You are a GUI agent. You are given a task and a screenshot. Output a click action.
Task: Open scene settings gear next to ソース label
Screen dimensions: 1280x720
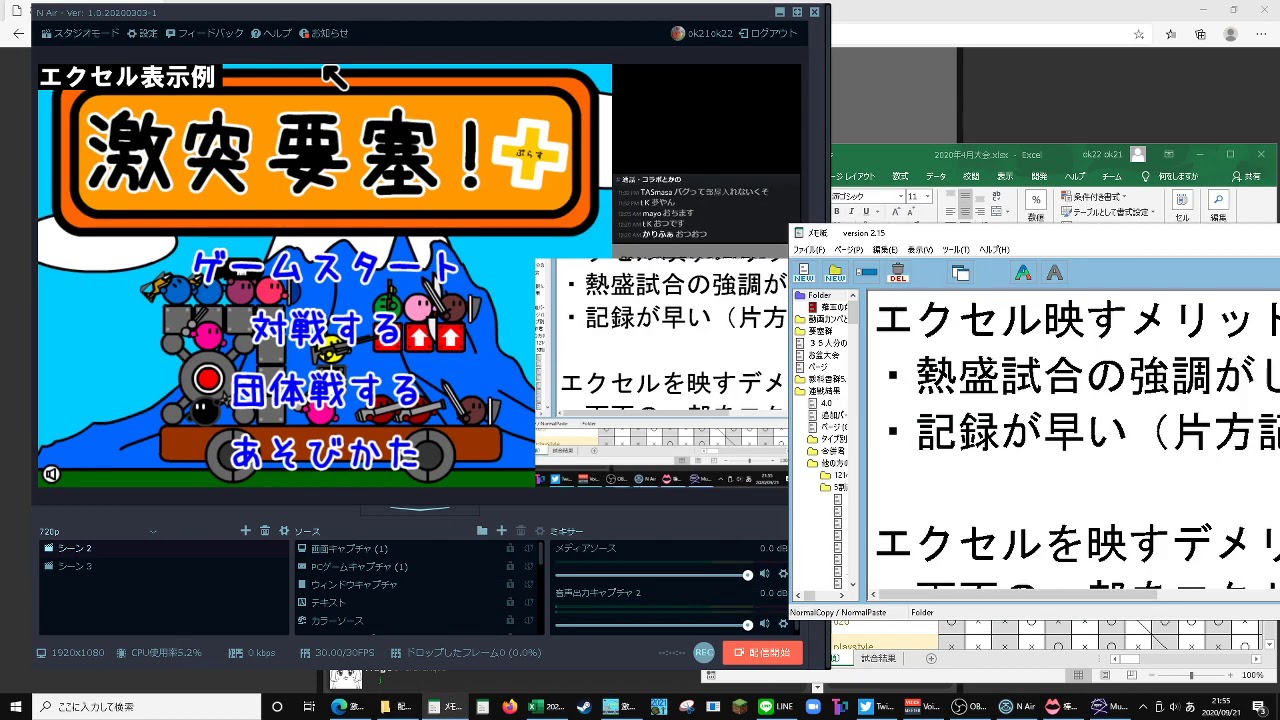pos(284,531)
